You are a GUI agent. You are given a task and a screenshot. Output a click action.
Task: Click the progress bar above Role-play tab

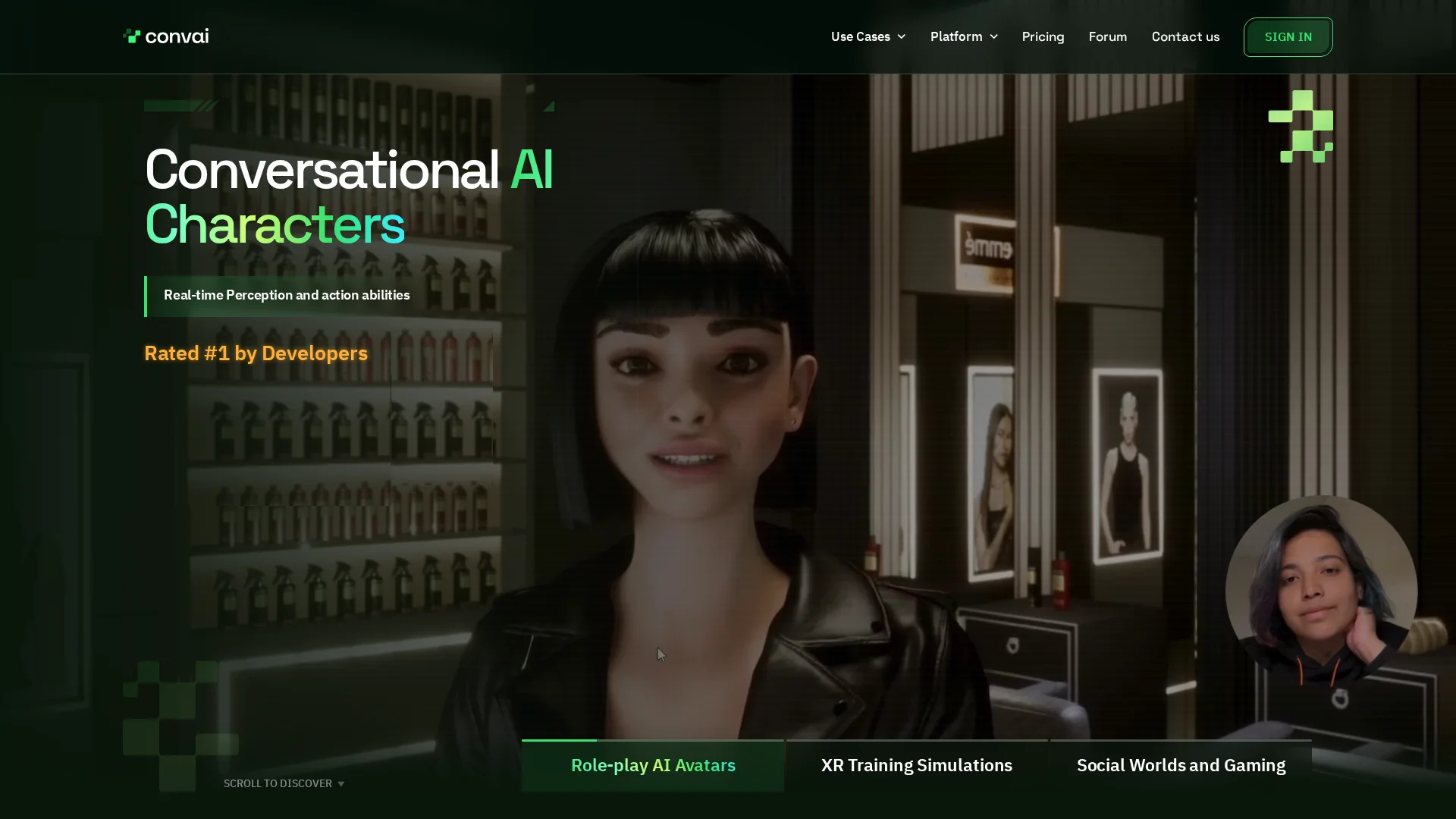coord(652,740)
